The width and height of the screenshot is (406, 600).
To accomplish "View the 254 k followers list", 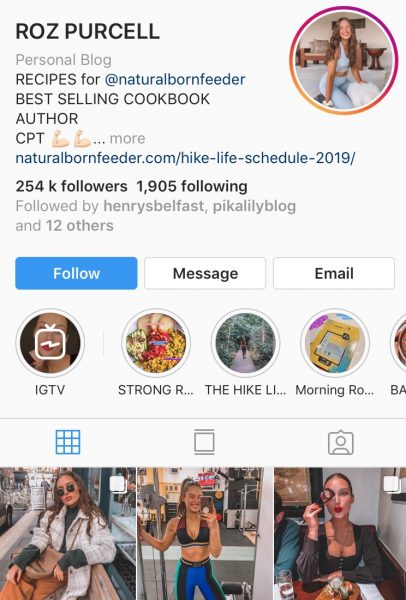I will [x=72, y=186].
